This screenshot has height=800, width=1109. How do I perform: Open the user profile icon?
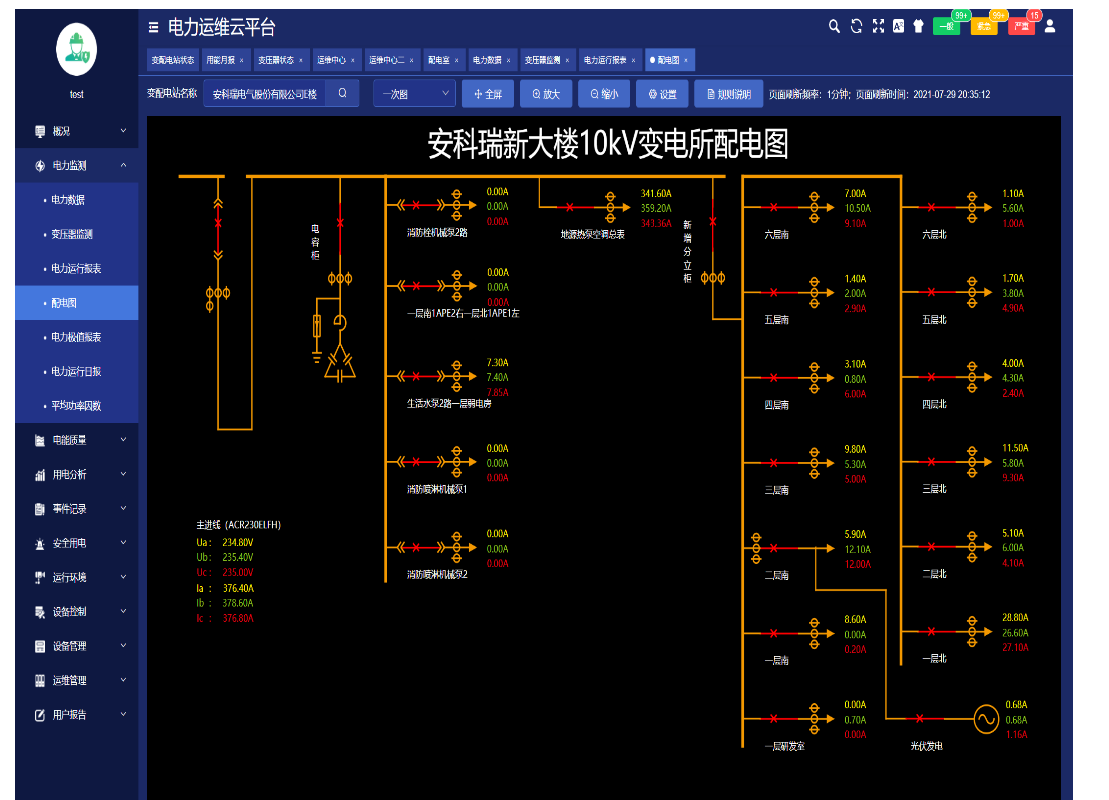pyautogui.click(x=1050, y=27)
